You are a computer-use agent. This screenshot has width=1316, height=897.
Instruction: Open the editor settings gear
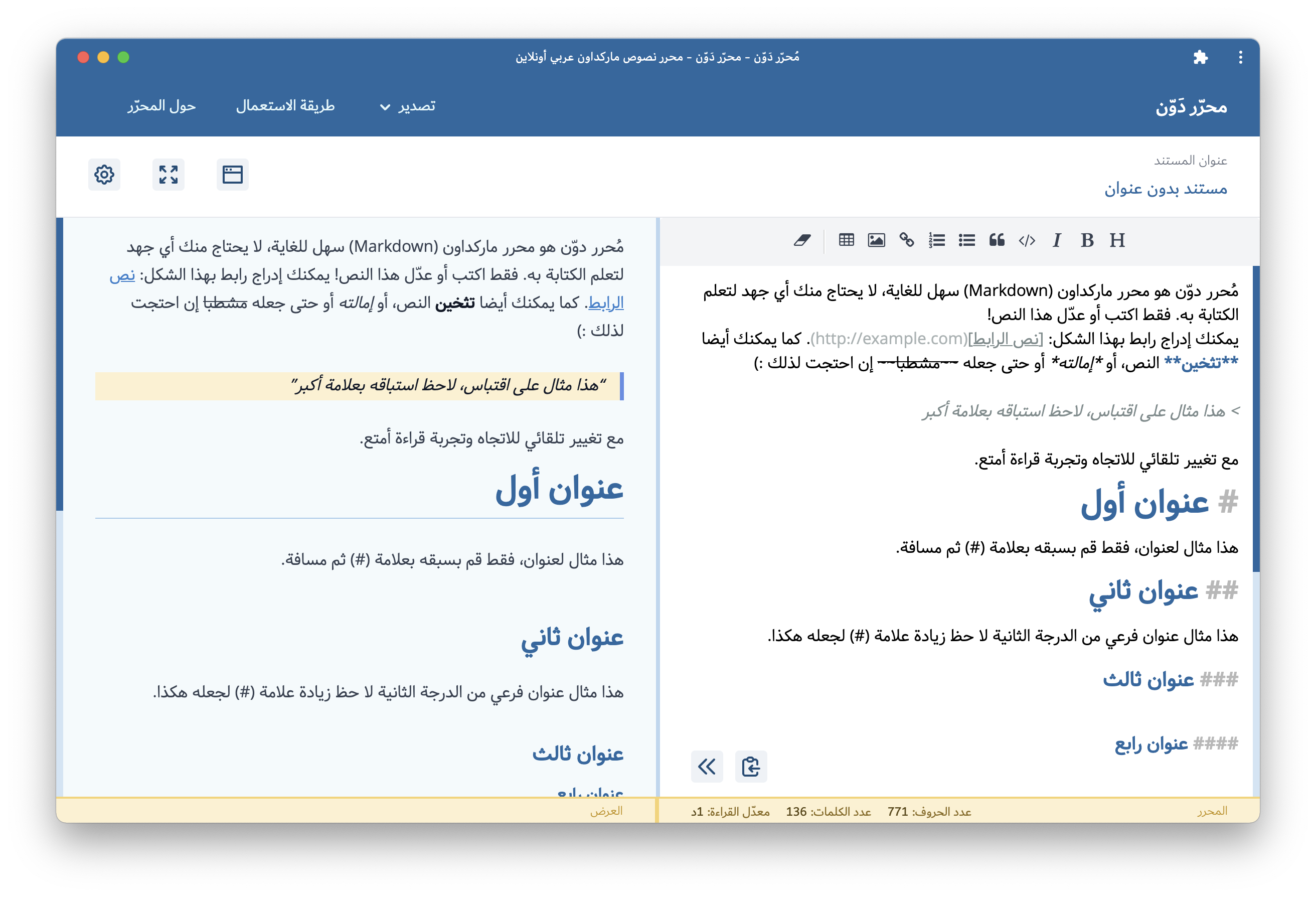coord(104,175)
